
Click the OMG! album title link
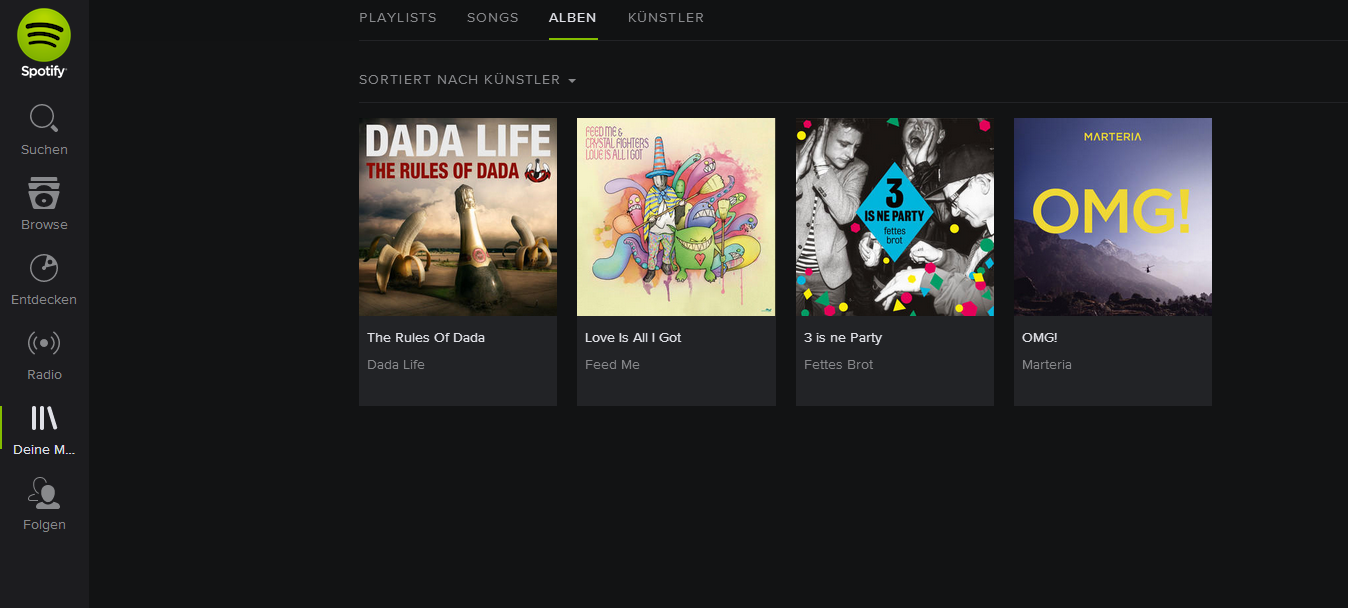(1040, 338)
